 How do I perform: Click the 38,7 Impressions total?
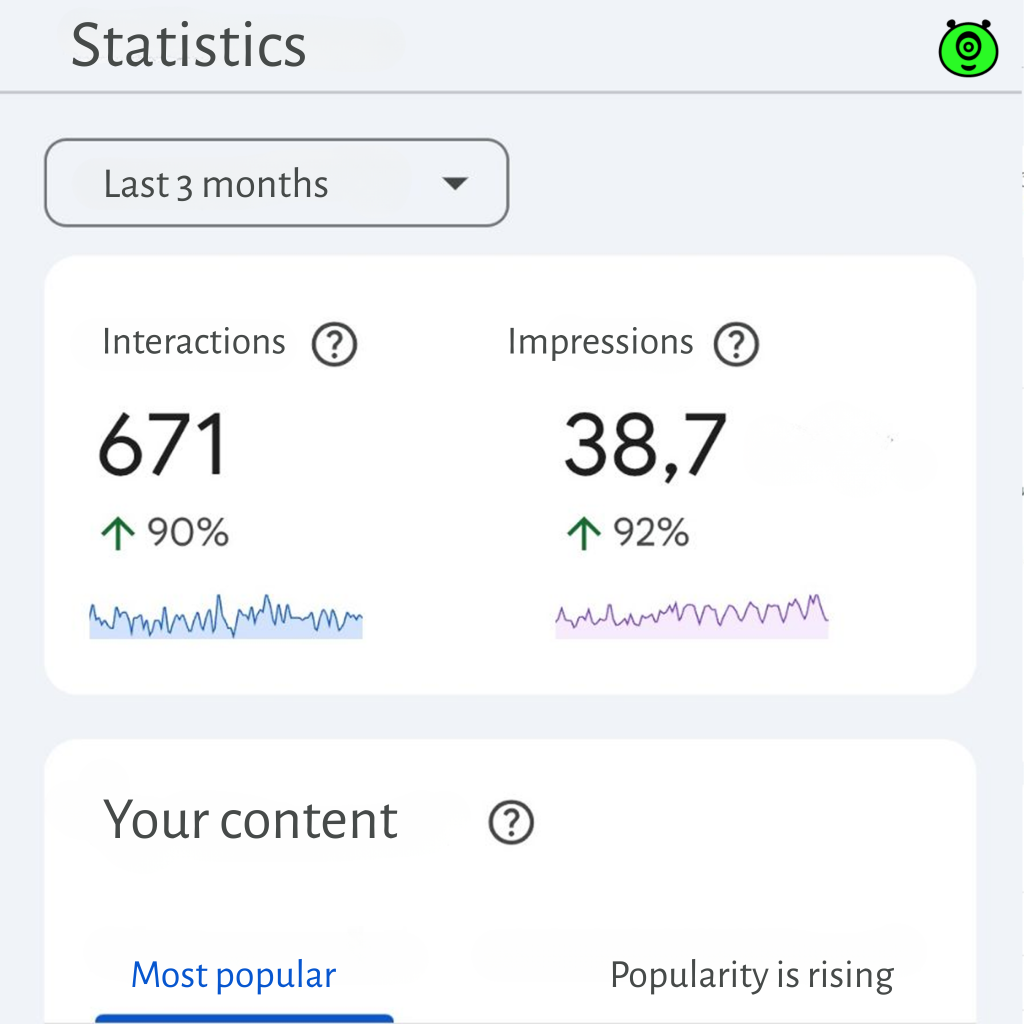644,443
